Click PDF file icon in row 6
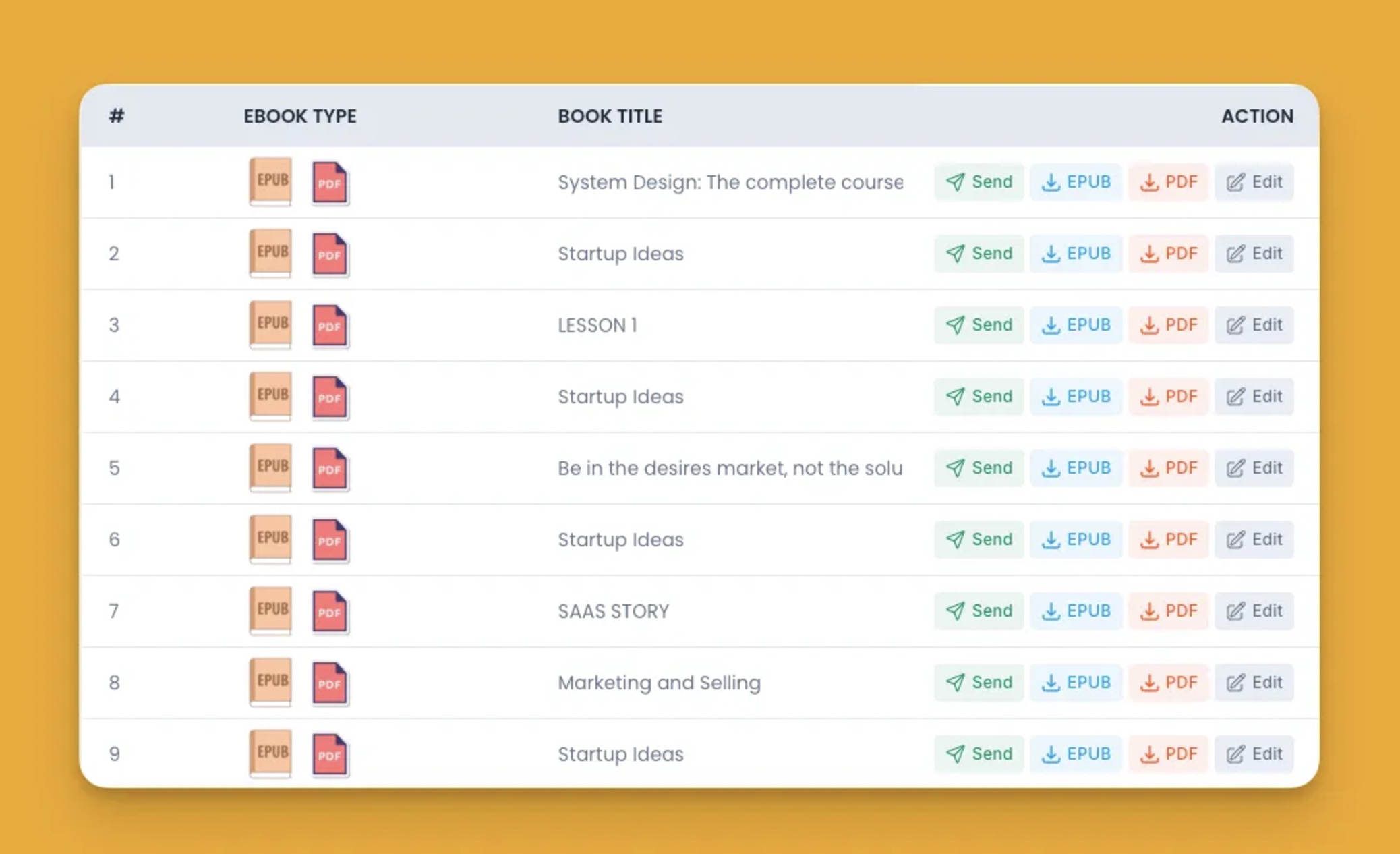The width and height of the screenshot is (1400, 854). [x=330, y=540]
